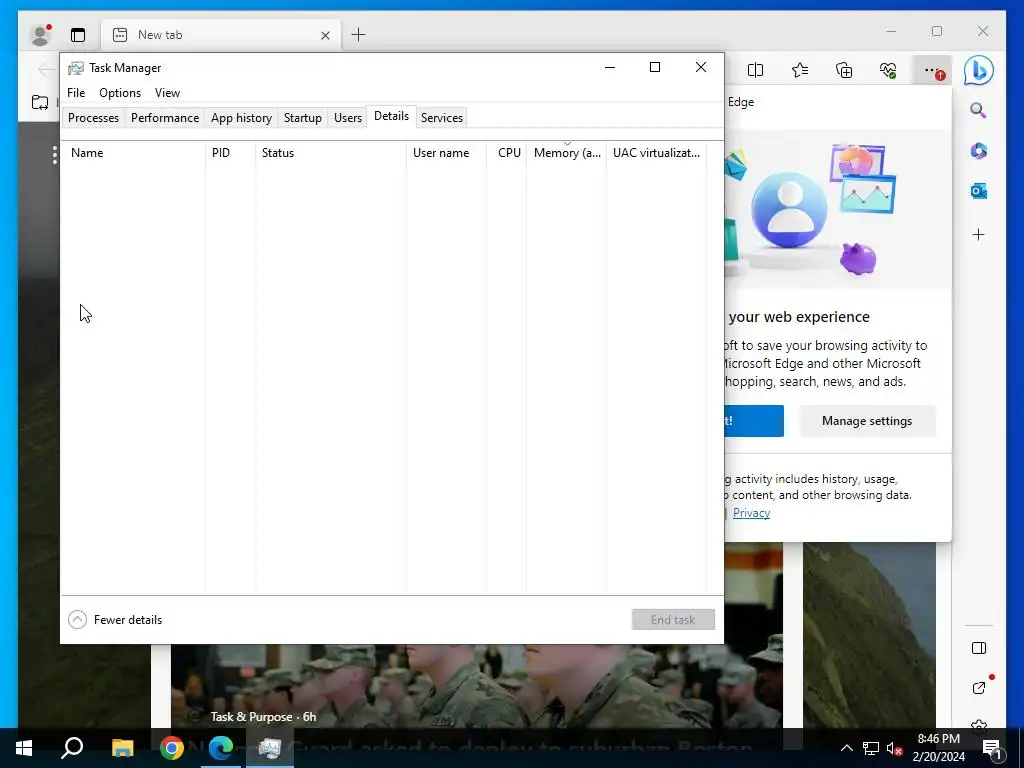Select the New tab in Edge

[x=221, y=35]
